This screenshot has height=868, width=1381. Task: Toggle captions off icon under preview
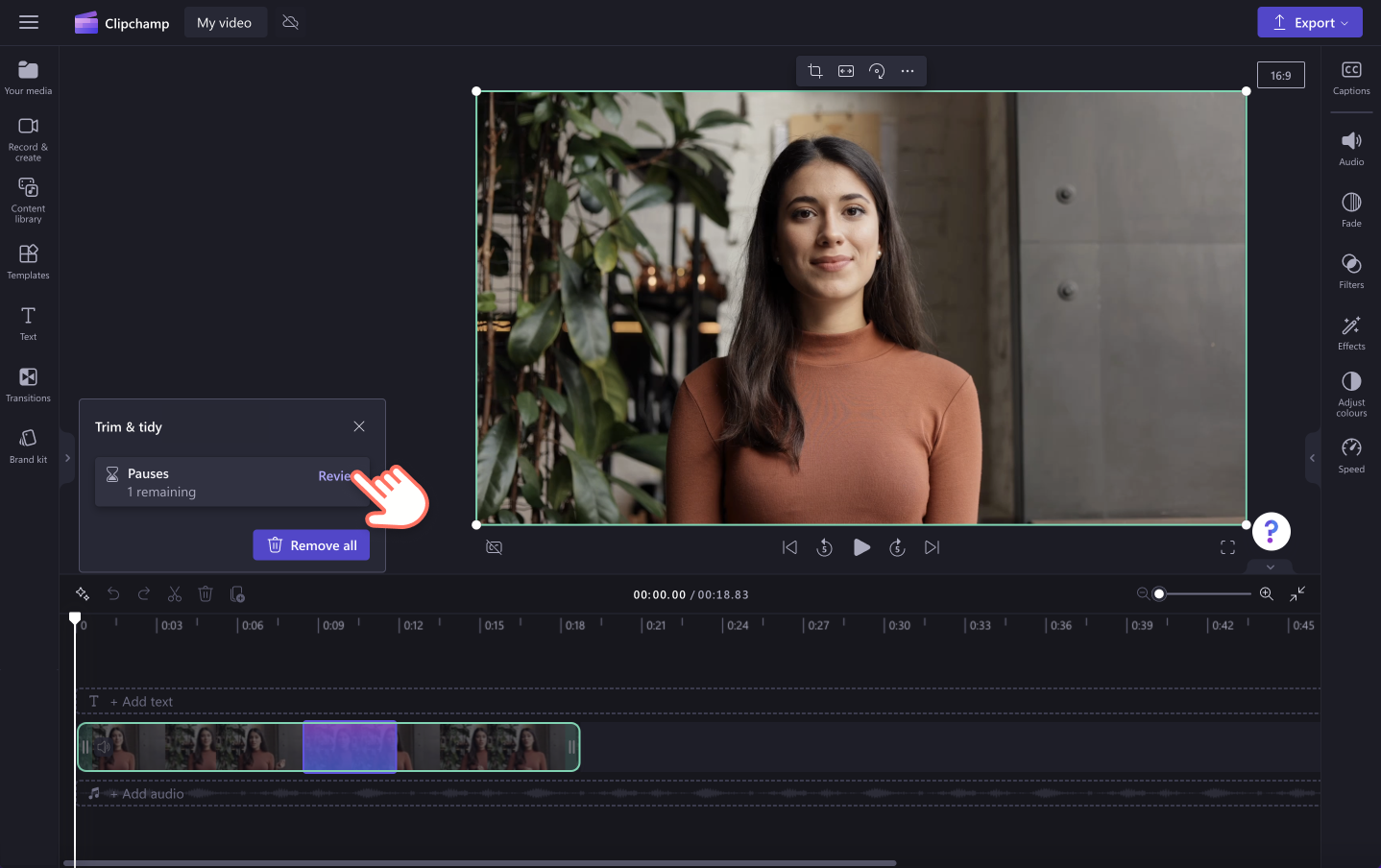tap(495, 547)
